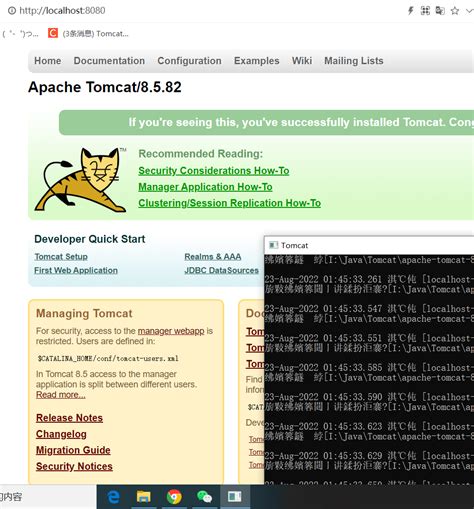This screenshot has width=474, height=509.
Task: Open WeChat from the taskbar
Action: tap(204, 497)
